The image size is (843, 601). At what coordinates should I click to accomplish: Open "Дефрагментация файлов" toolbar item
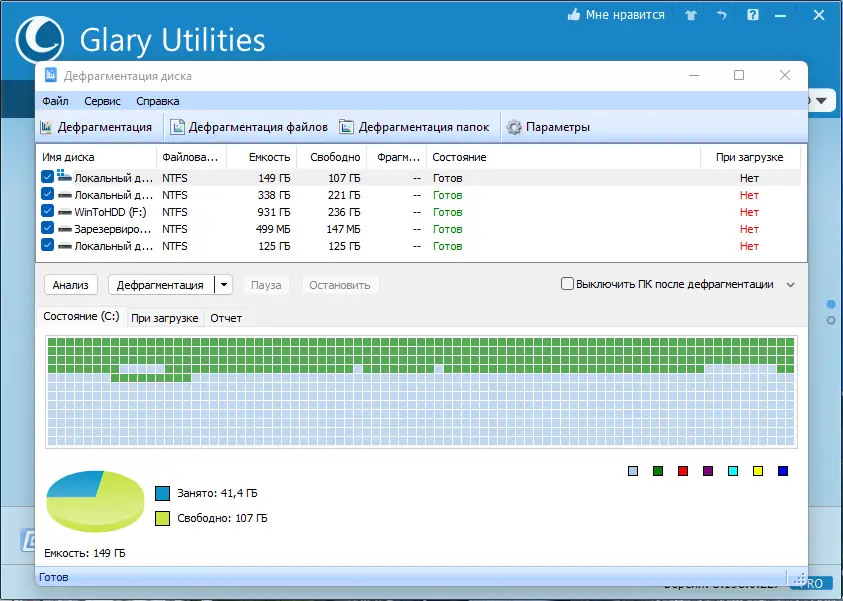coord(249,127)
